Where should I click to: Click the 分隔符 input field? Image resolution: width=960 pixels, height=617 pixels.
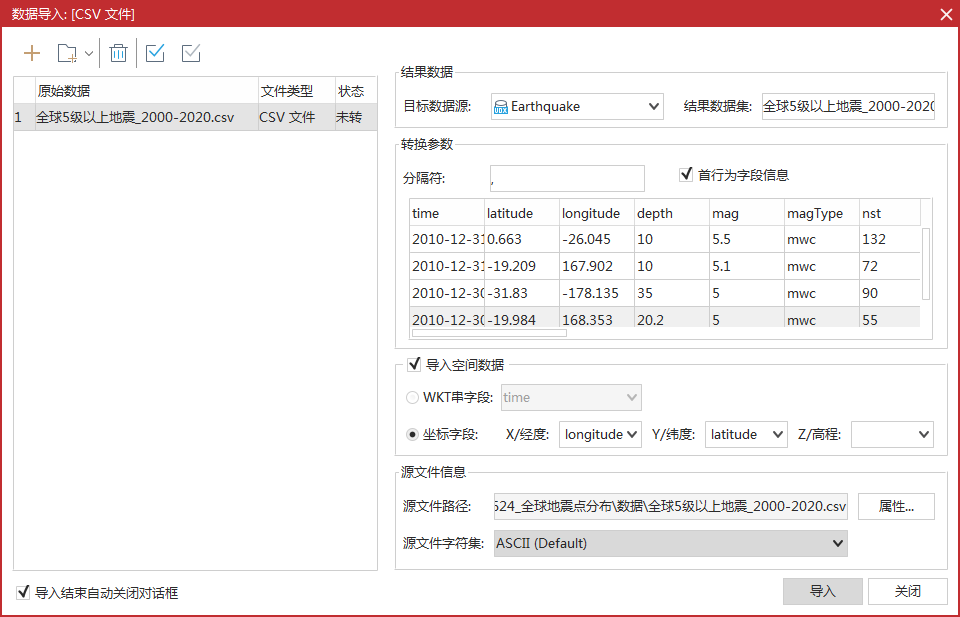point(567,178)
